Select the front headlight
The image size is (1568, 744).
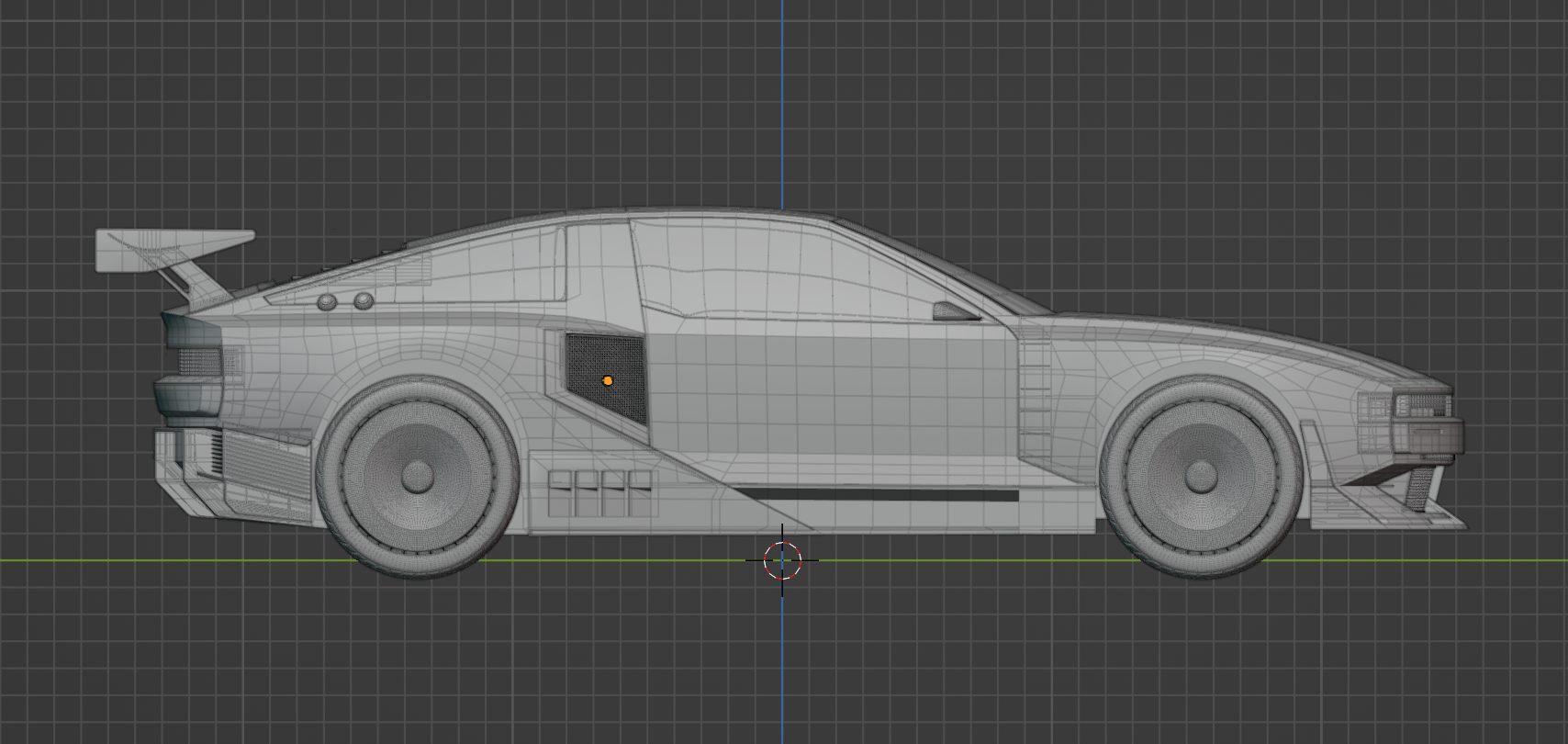(x=1421, y=404)
